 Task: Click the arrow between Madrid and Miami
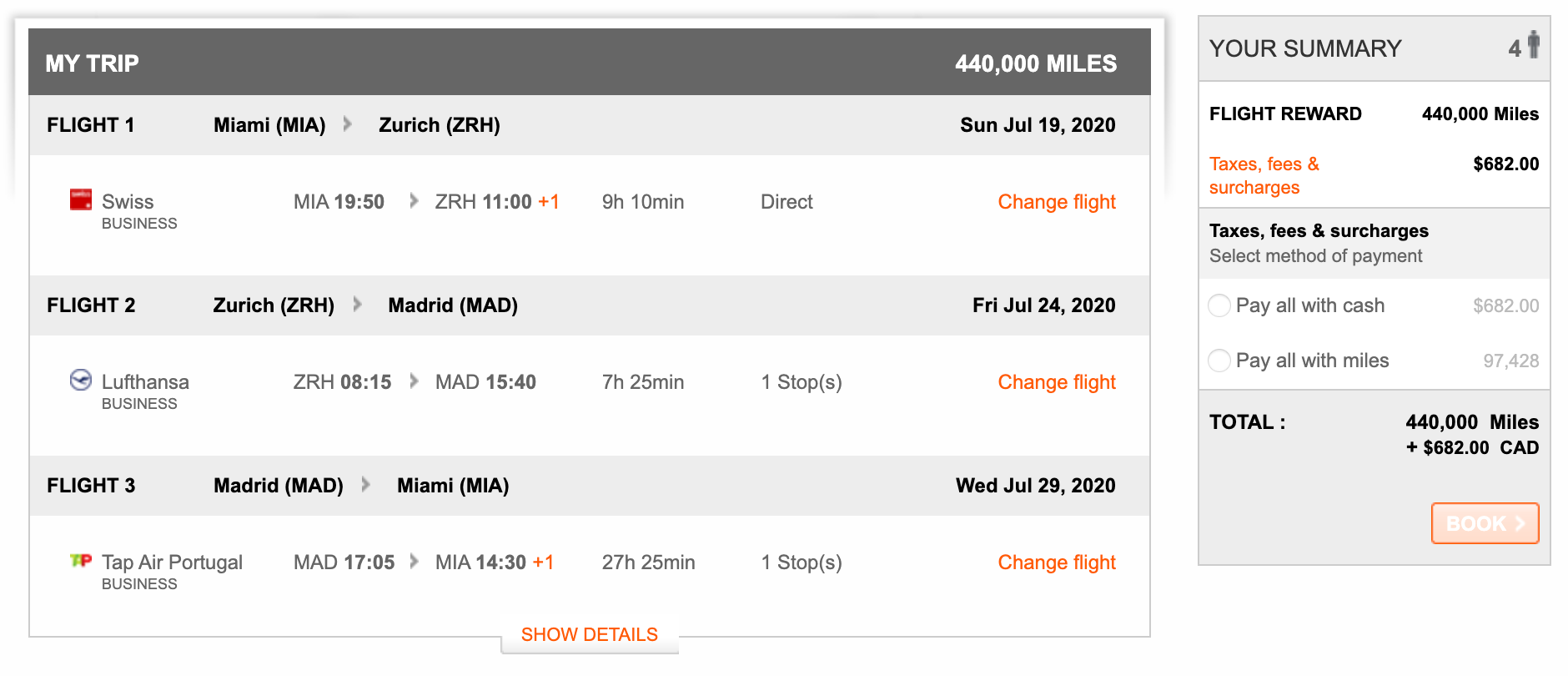point(365,485)
